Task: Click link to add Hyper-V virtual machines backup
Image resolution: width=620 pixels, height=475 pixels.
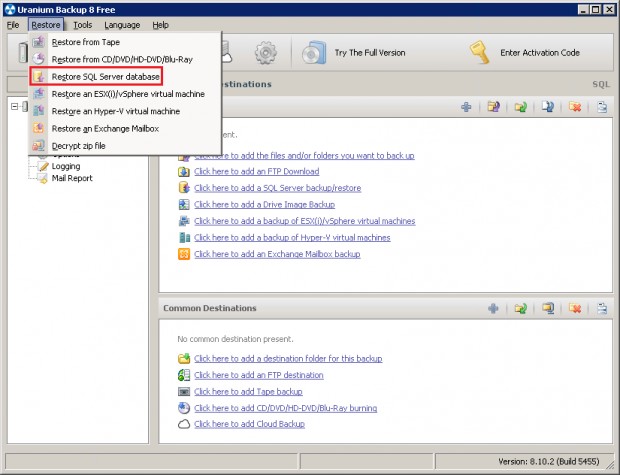Action: click(x=292, y=238)
